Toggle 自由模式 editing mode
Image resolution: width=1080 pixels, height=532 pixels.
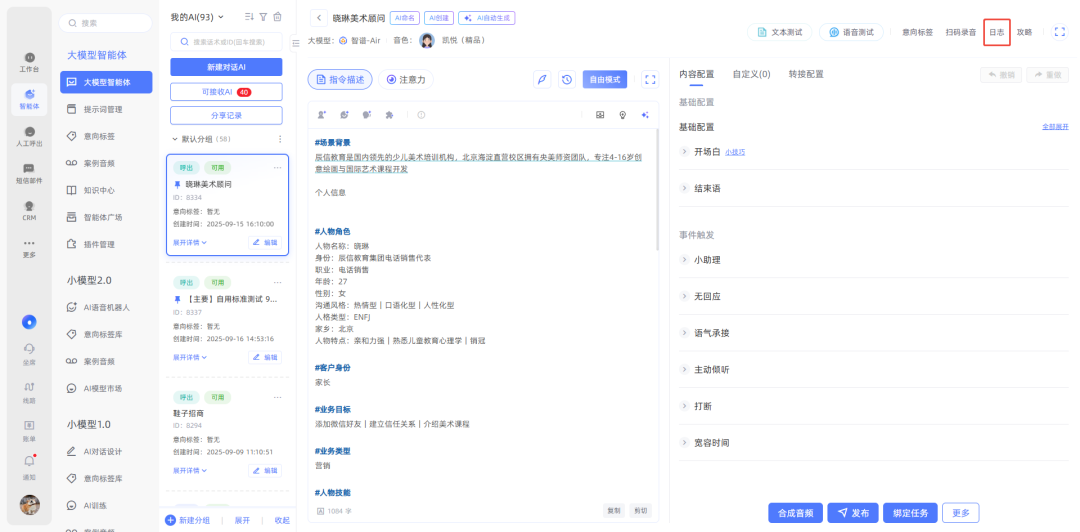(604, 79)
